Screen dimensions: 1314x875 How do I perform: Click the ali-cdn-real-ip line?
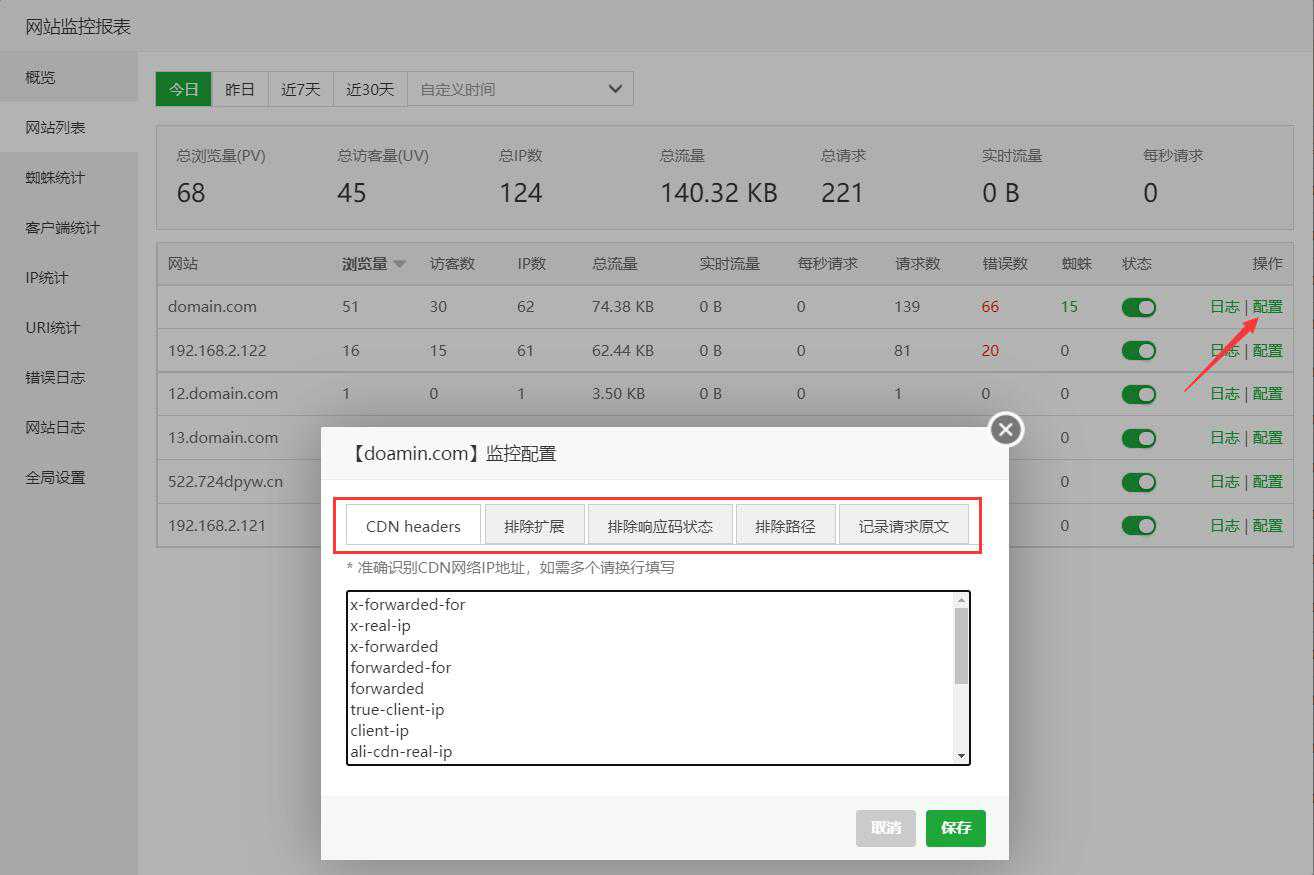pyautogui.click(x=401, y=752)
